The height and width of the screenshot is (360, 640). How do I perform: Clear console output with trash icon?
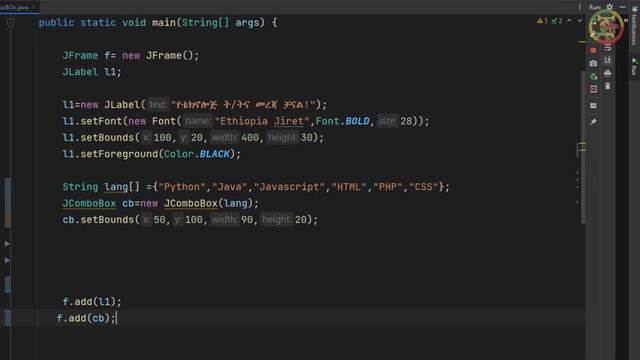pyautogui.click(x=608, y=86)
